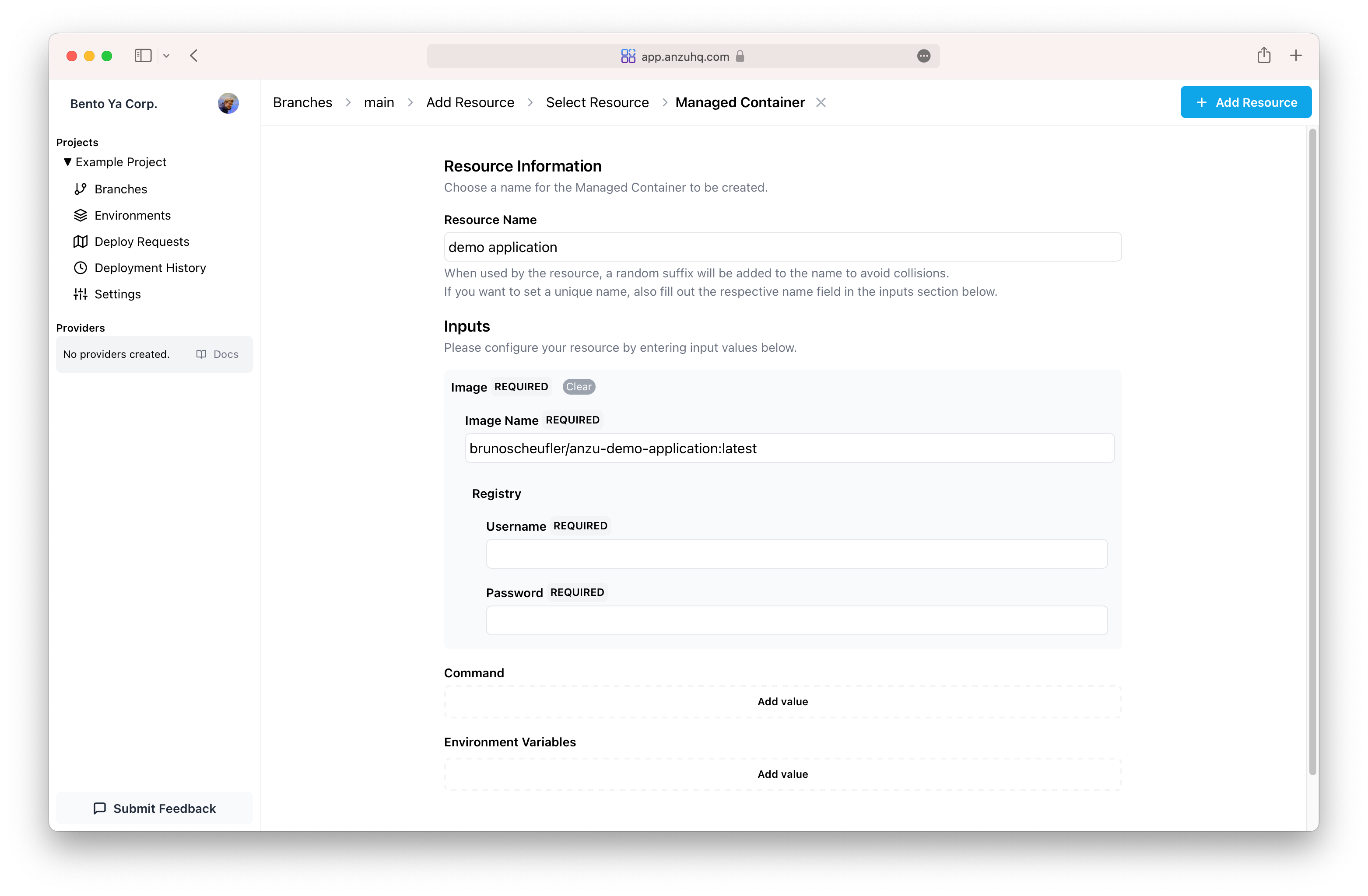Click the Bento Ya Corp. organization name
1368x896 pixels.
pyautogui.click(x=114, y=104)
